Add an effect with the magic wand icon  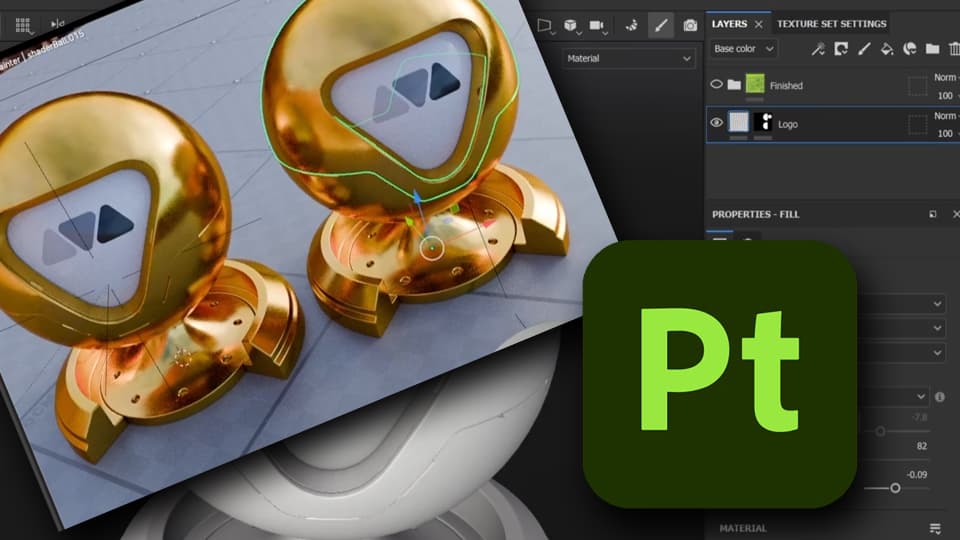point(818,49)
